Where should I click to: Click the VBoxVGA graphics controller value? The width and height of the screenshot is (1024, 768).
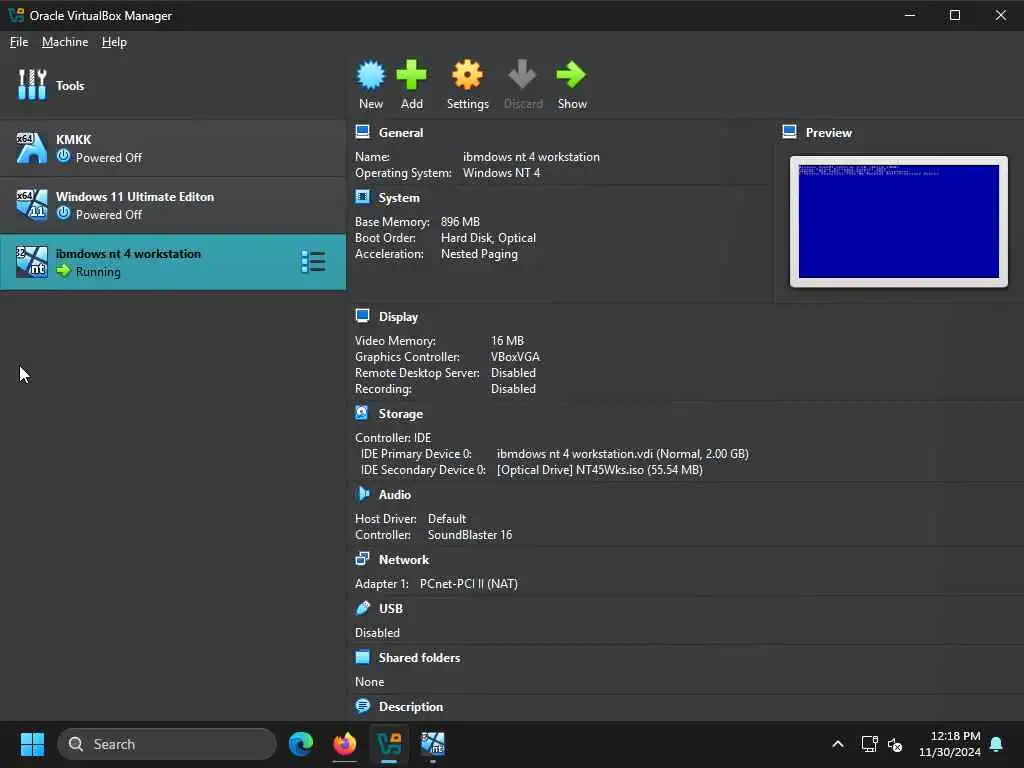click(515, 357)
